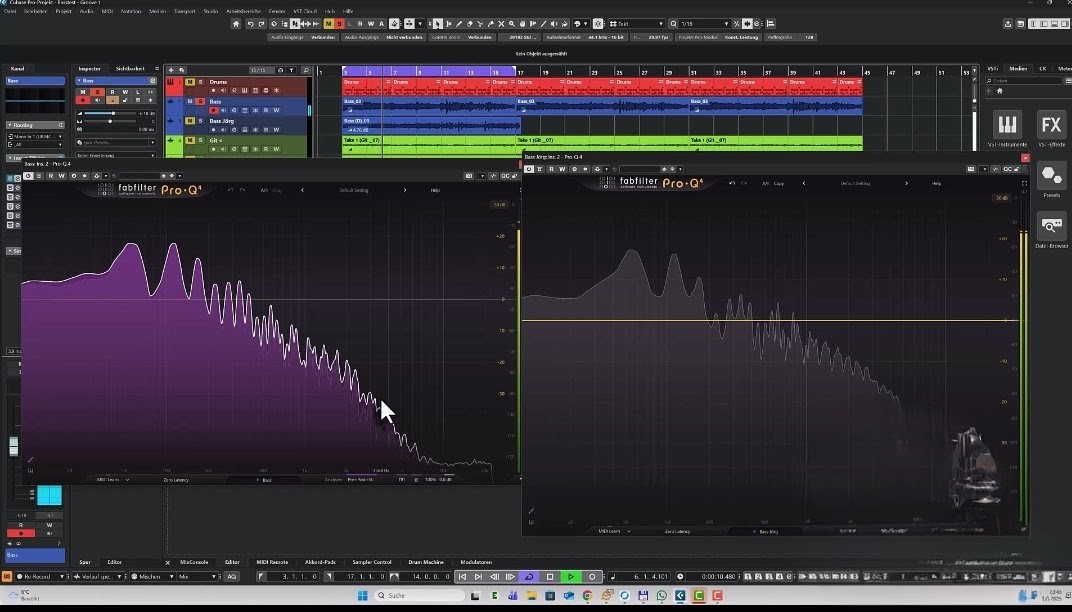Solo the Bass Jörg track
Viewport: 1072px width, 612px height.
[x=200, y=120]
